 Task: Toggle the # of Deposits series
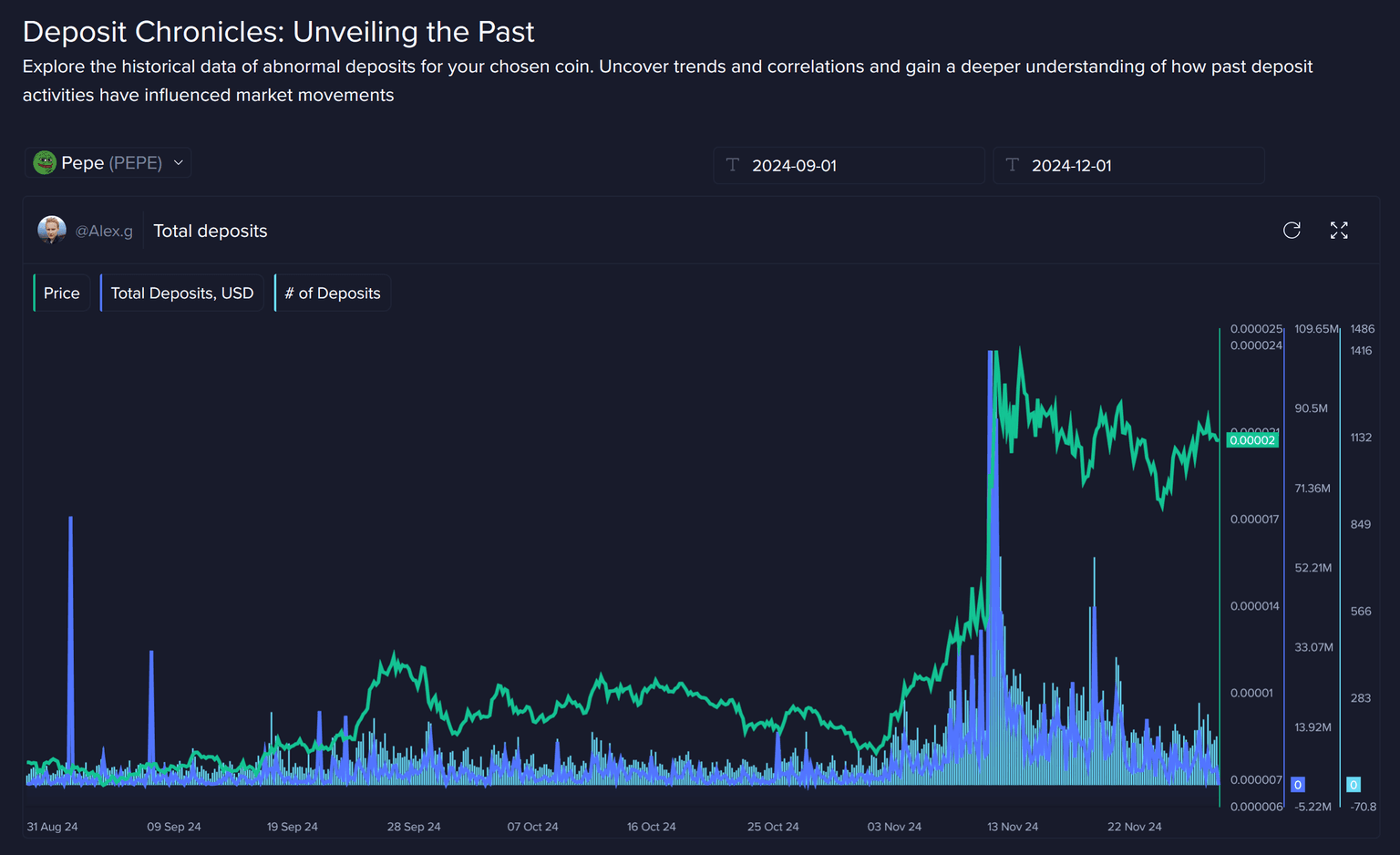pos(333,294)
